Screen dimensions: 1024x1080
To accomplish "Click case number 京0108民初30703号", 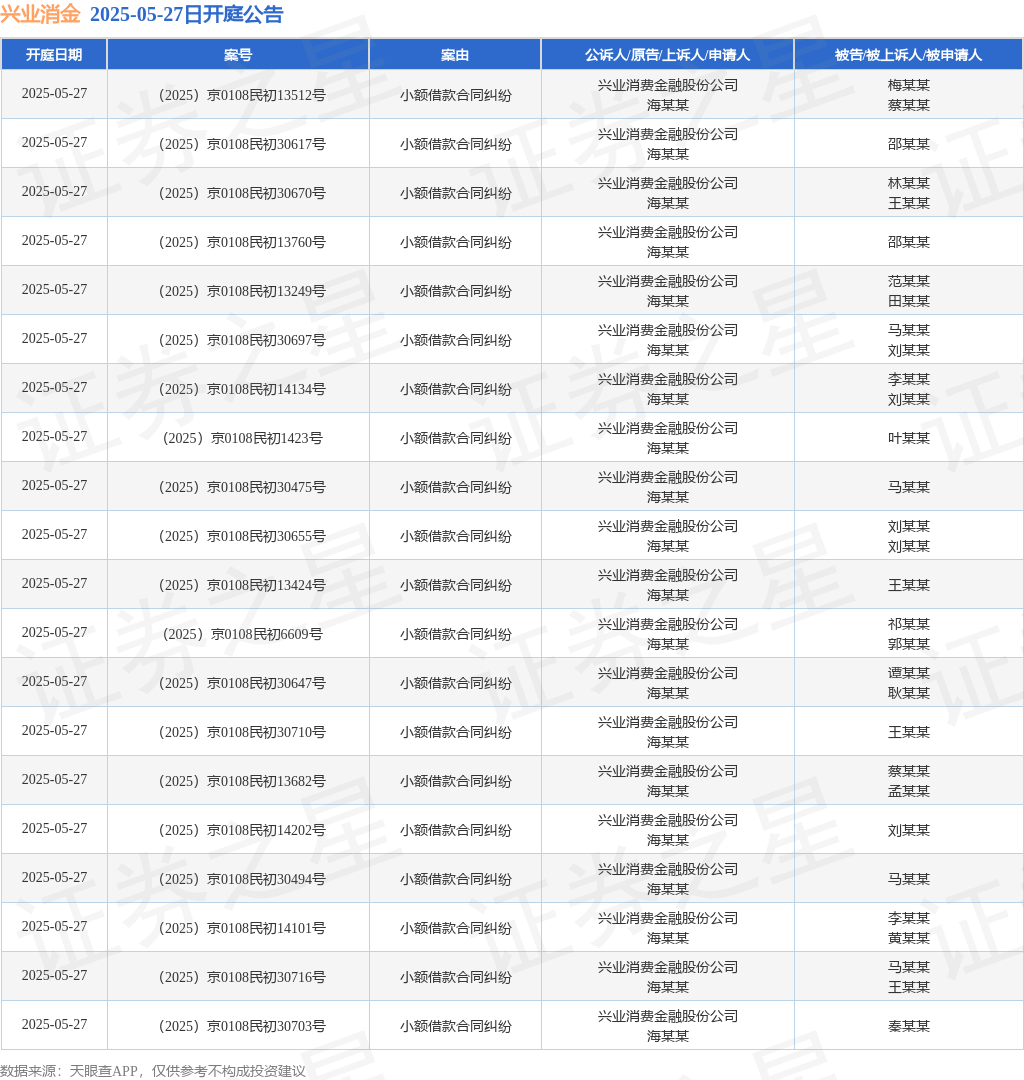I will click(x=266, y=1025).
